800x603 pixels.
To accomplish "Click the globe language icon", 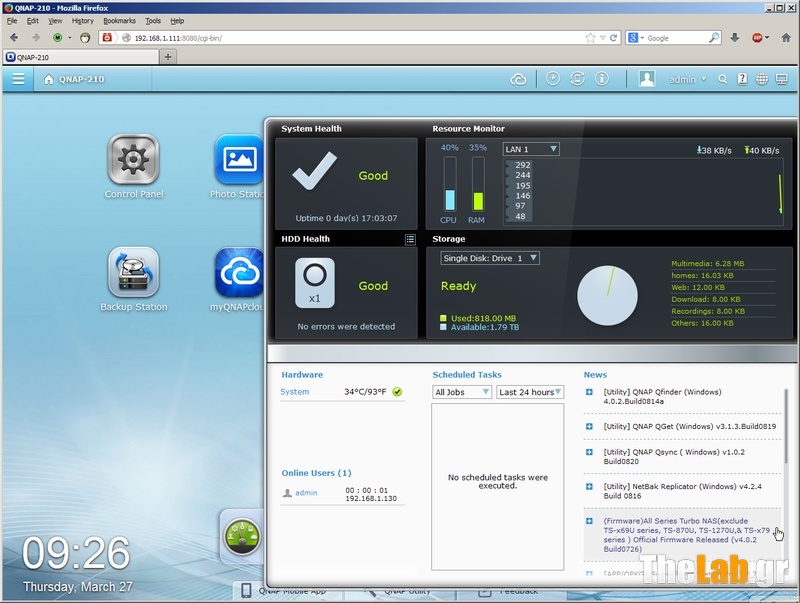I will 762,79.
